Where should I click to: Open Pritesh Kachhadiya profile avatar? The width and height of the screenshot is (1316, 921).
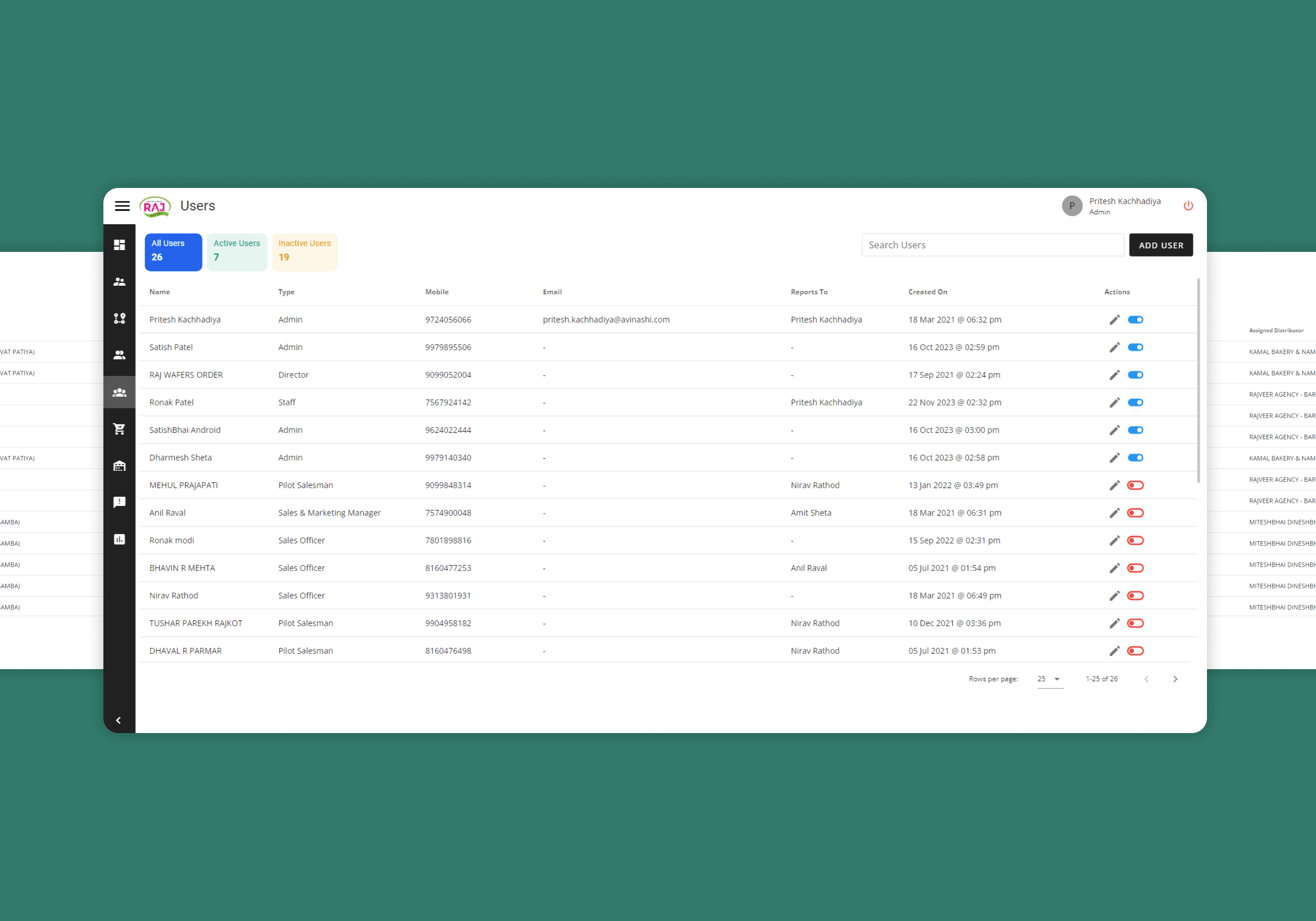[1071, 206]
